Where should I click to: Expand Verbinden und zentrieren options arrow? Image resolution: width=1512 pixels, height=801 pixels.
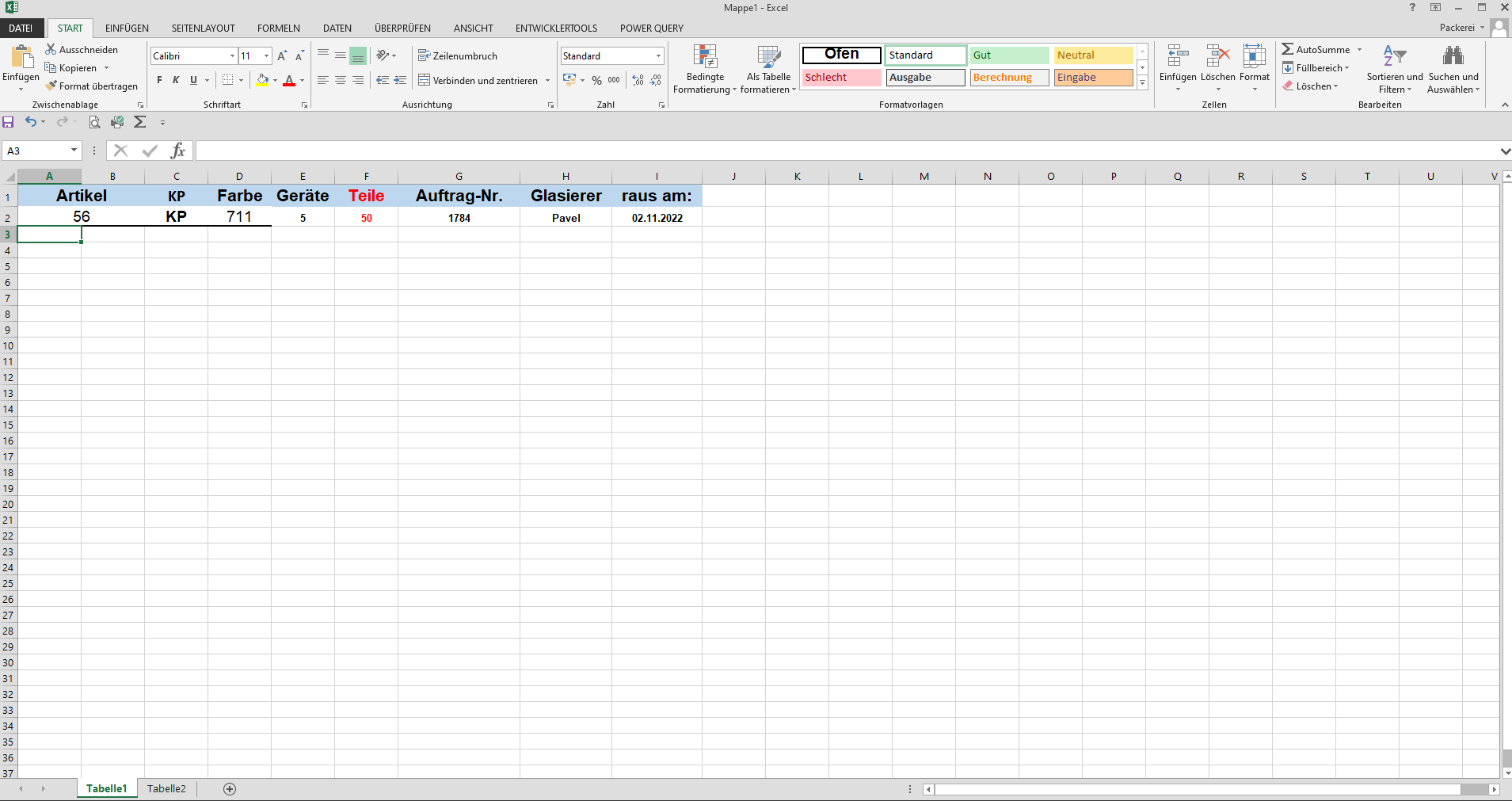pos(547,80)
